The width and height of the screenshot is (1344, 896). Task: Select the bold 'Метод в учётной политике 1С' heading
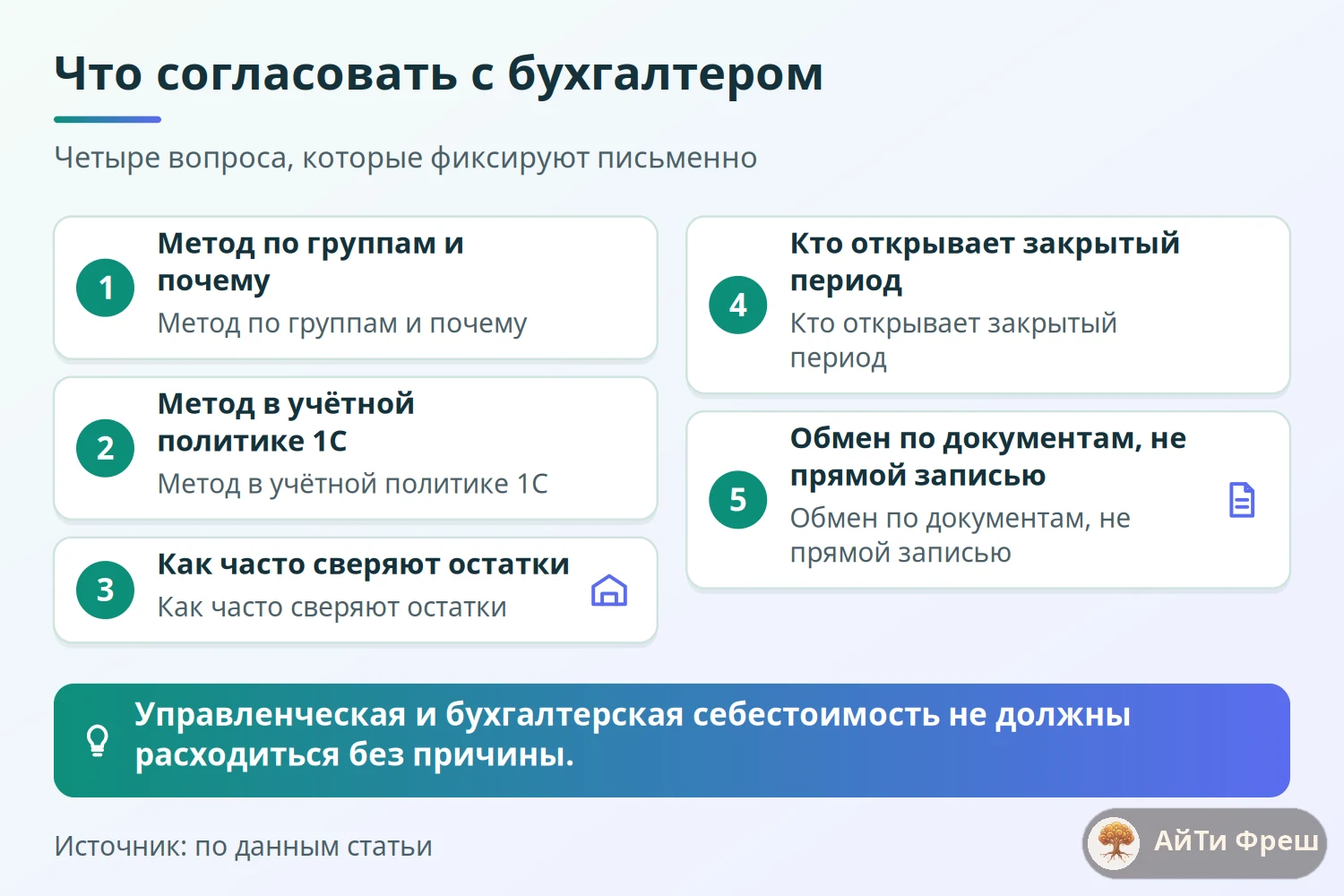pos(286,422)
